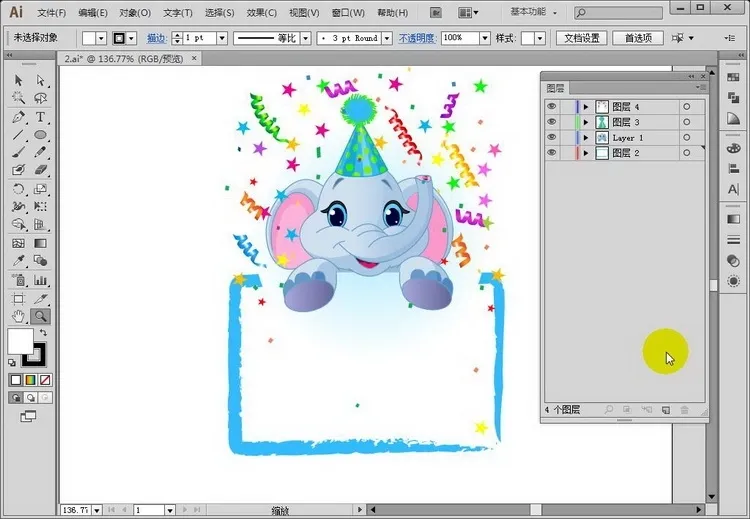Open the 文件(F) menu

click(52, 13)
